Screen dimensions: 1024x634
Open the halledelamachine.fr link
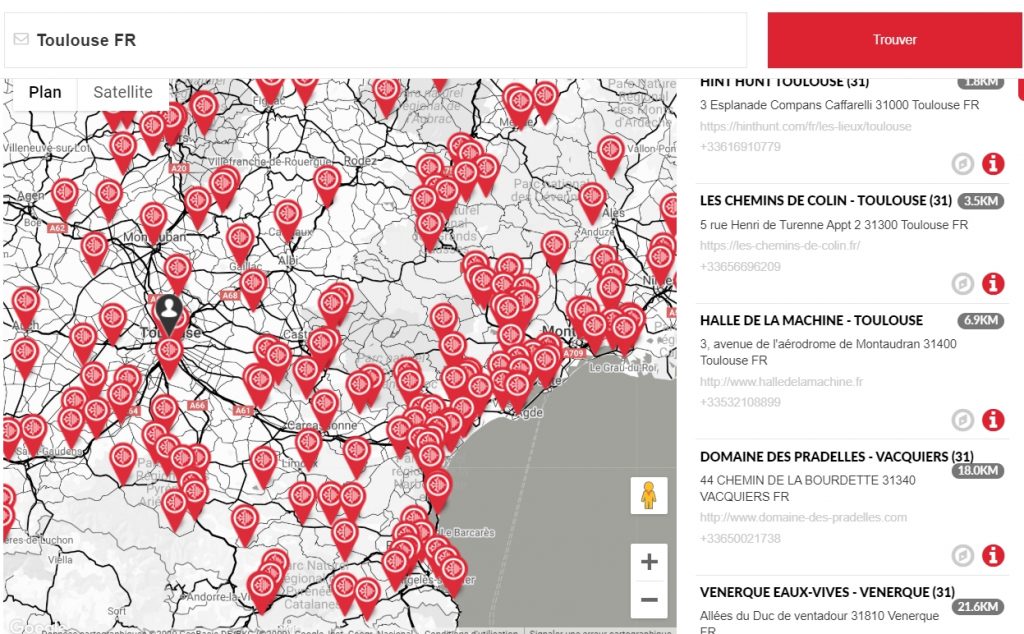(x=781, y=381)
